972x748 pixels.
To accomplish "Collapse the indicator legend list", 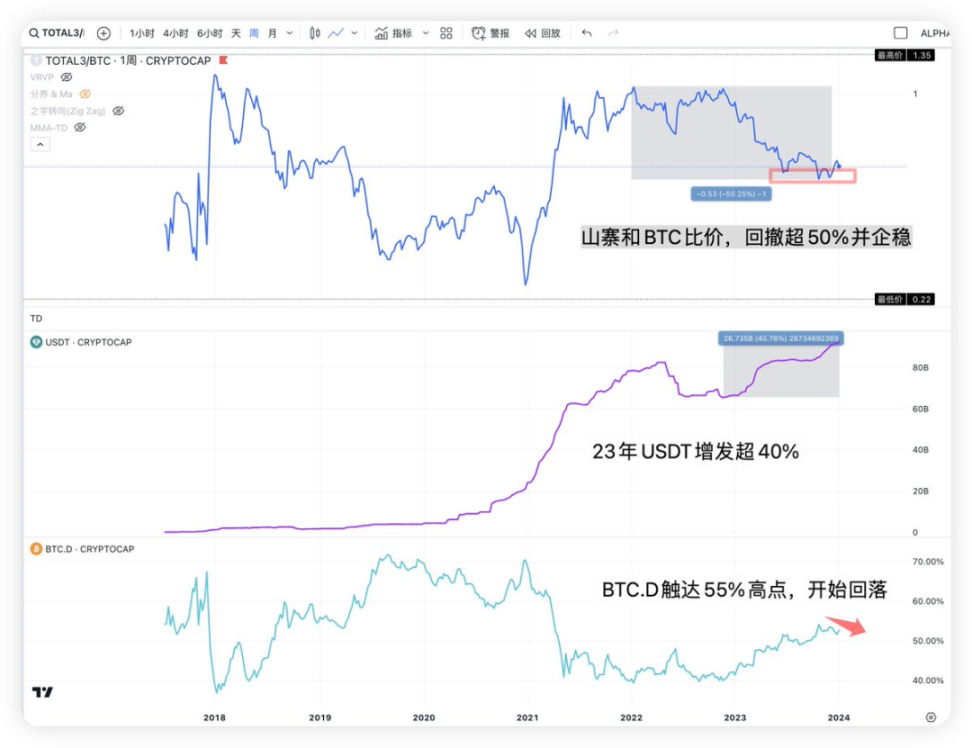I will point(41,144).
